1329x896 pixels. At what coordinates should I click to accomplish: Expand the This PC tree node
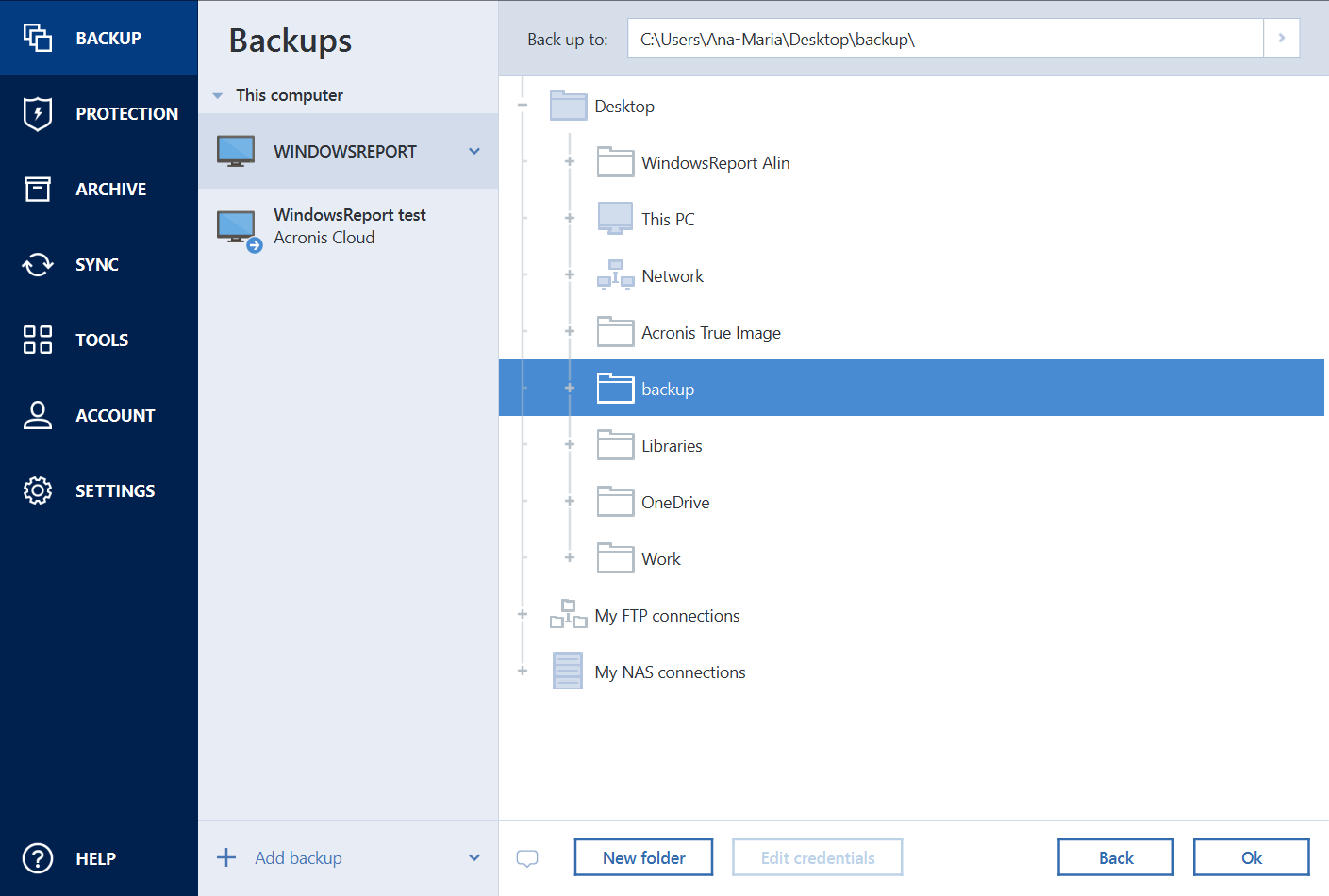click(x=570, y=218)
